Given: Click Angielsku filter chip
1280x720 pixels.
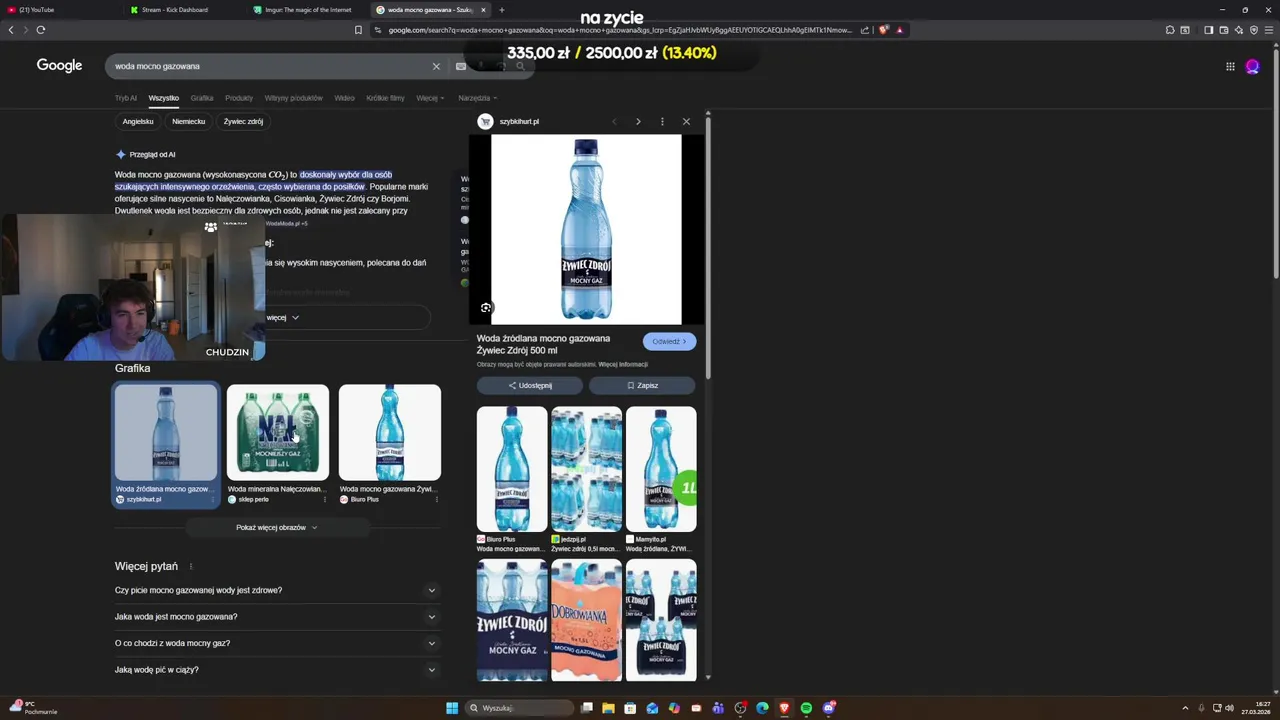Looking at the screenshot, I should pos(138,121).
